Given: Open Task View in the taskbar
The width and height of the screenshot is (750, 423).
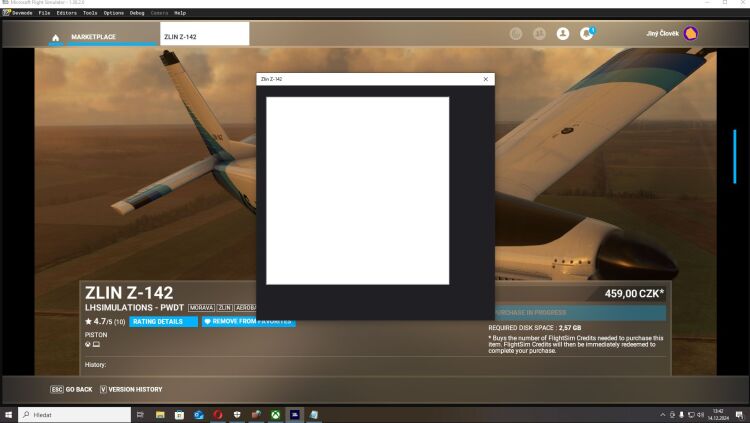Looking at the screenshot, I should click(x=140, y=415).
